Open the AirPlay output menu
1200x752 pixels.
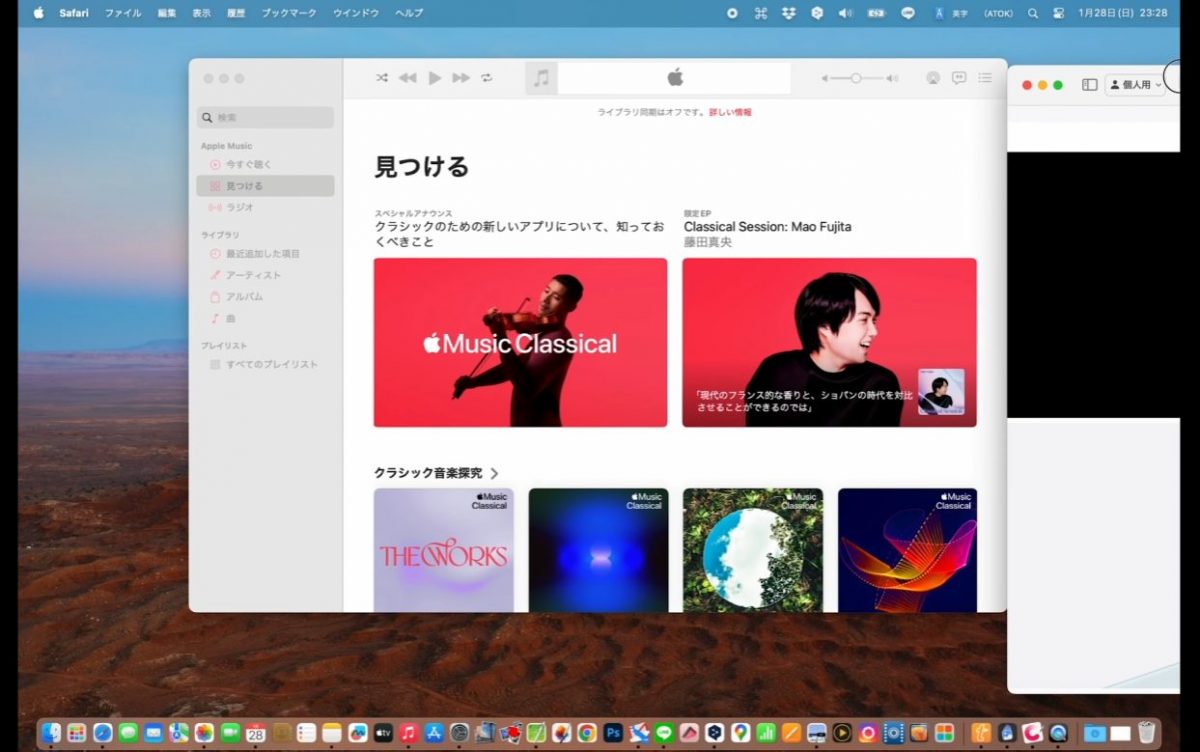click(933, 78)
